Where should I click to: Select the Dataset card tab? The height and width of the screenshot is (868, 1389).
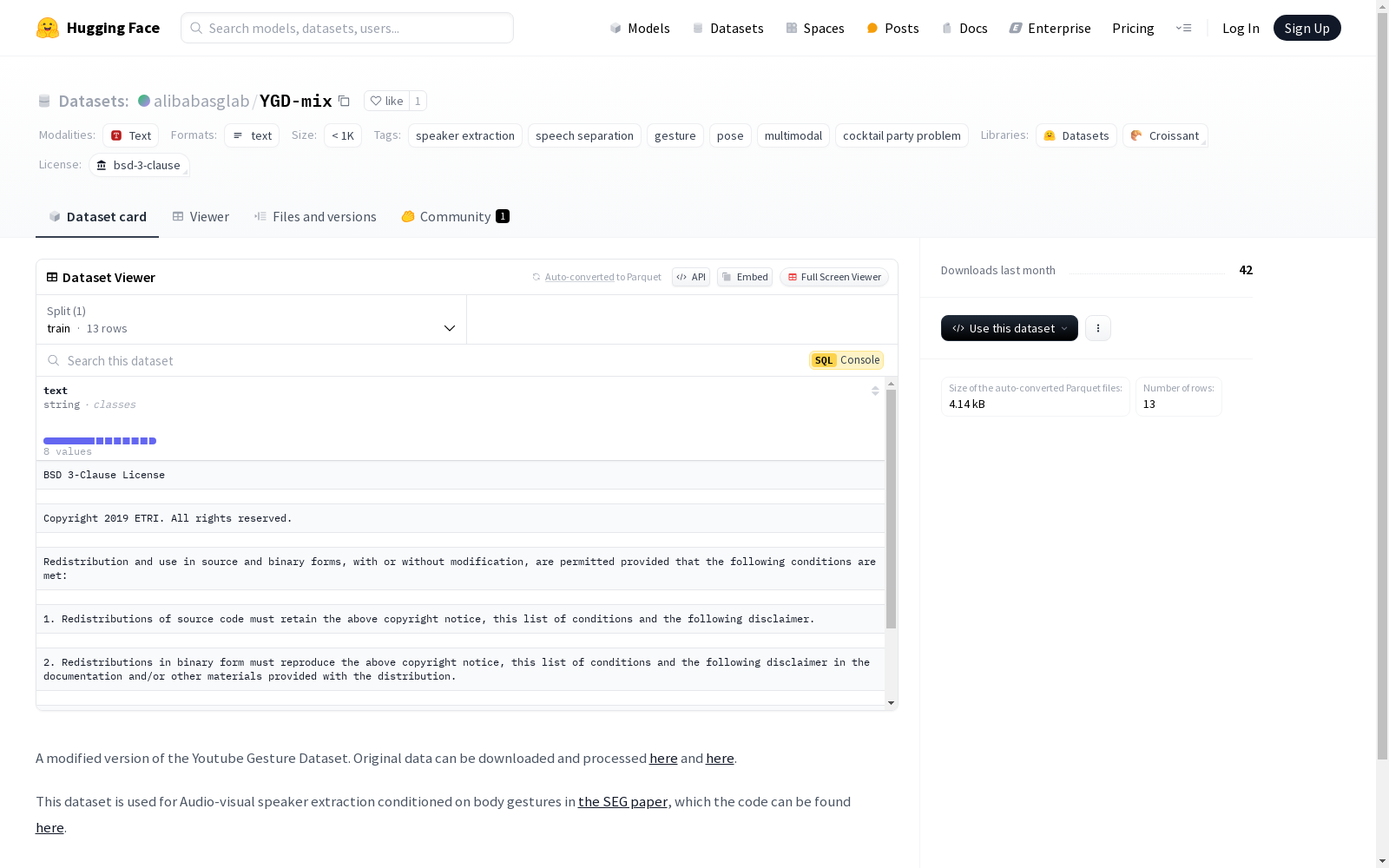click(x=97, y=217)
